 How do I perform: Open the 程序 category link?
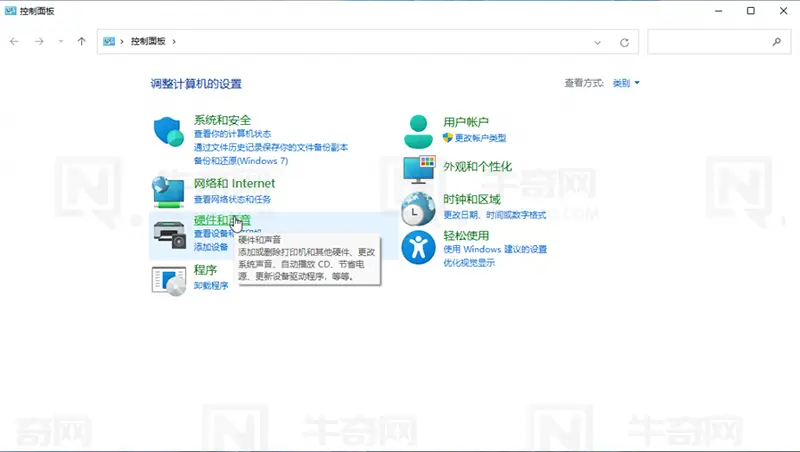(205, 270)
